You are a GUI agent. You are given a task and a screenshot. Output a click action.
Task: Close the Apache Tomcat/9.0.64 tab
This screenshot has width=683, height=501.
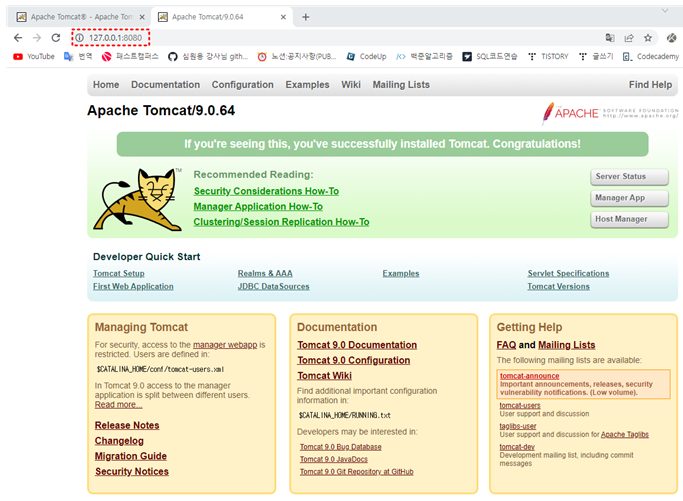click(283, 17)
